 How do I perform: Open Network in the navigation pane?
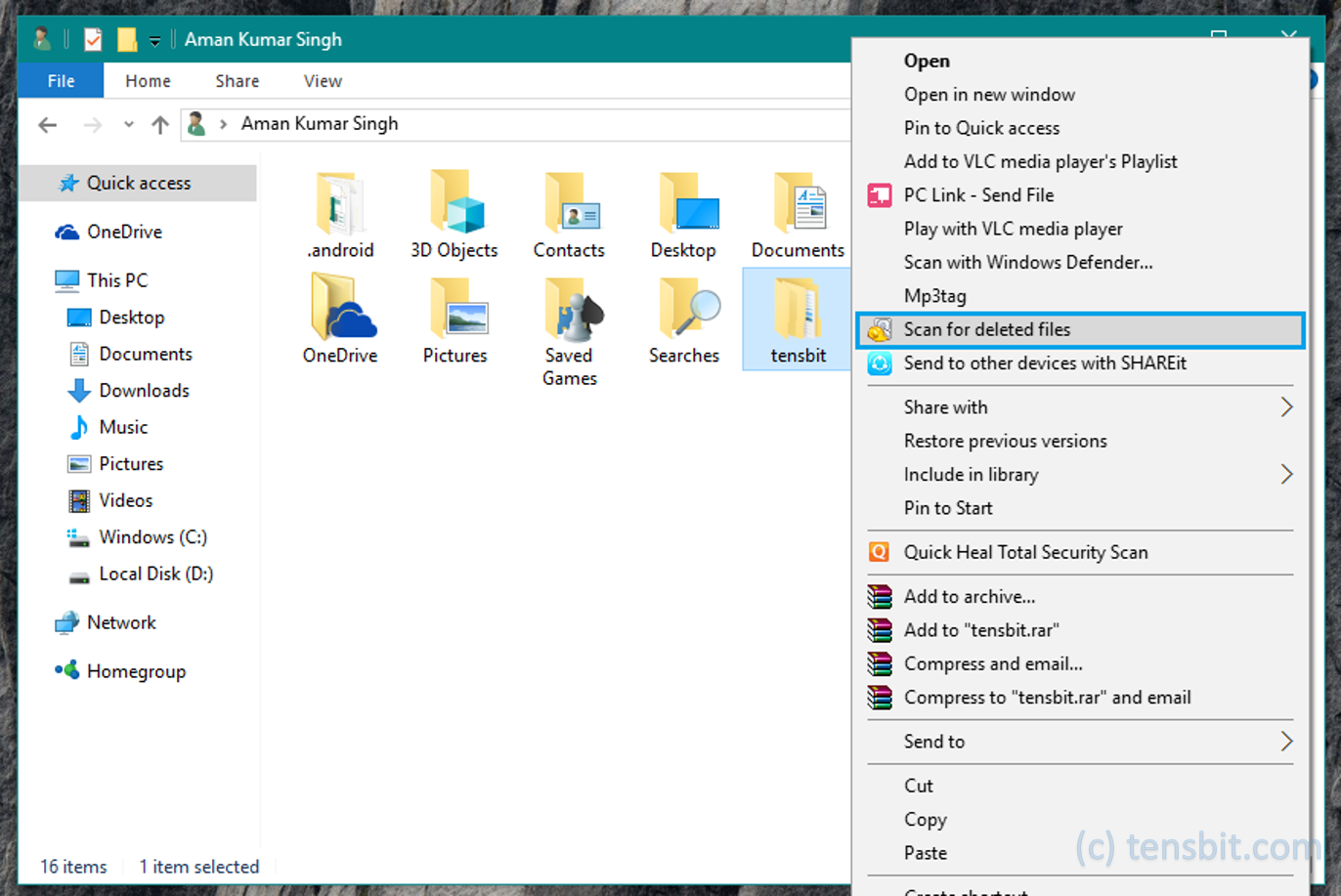click(x=121, y=622)
